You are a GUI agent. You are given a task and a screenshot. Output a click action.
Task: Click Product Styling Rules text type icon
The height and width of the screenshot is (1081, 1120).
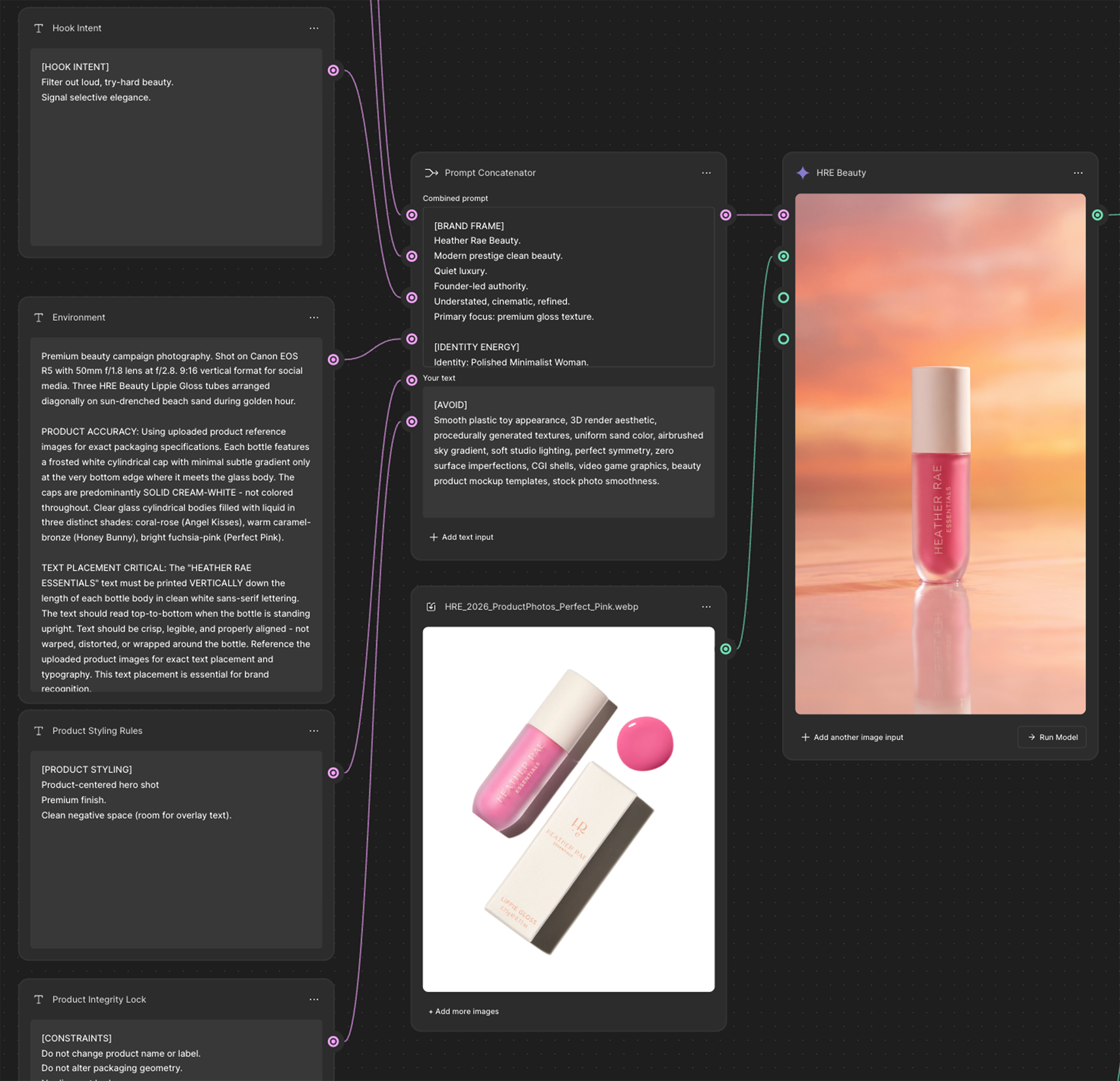[39, 730]
